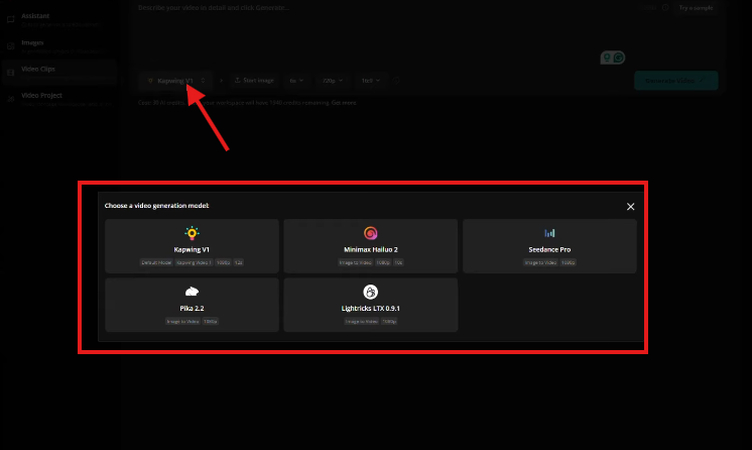Click the Assistant sidebar icon

(x=11, y=20)
